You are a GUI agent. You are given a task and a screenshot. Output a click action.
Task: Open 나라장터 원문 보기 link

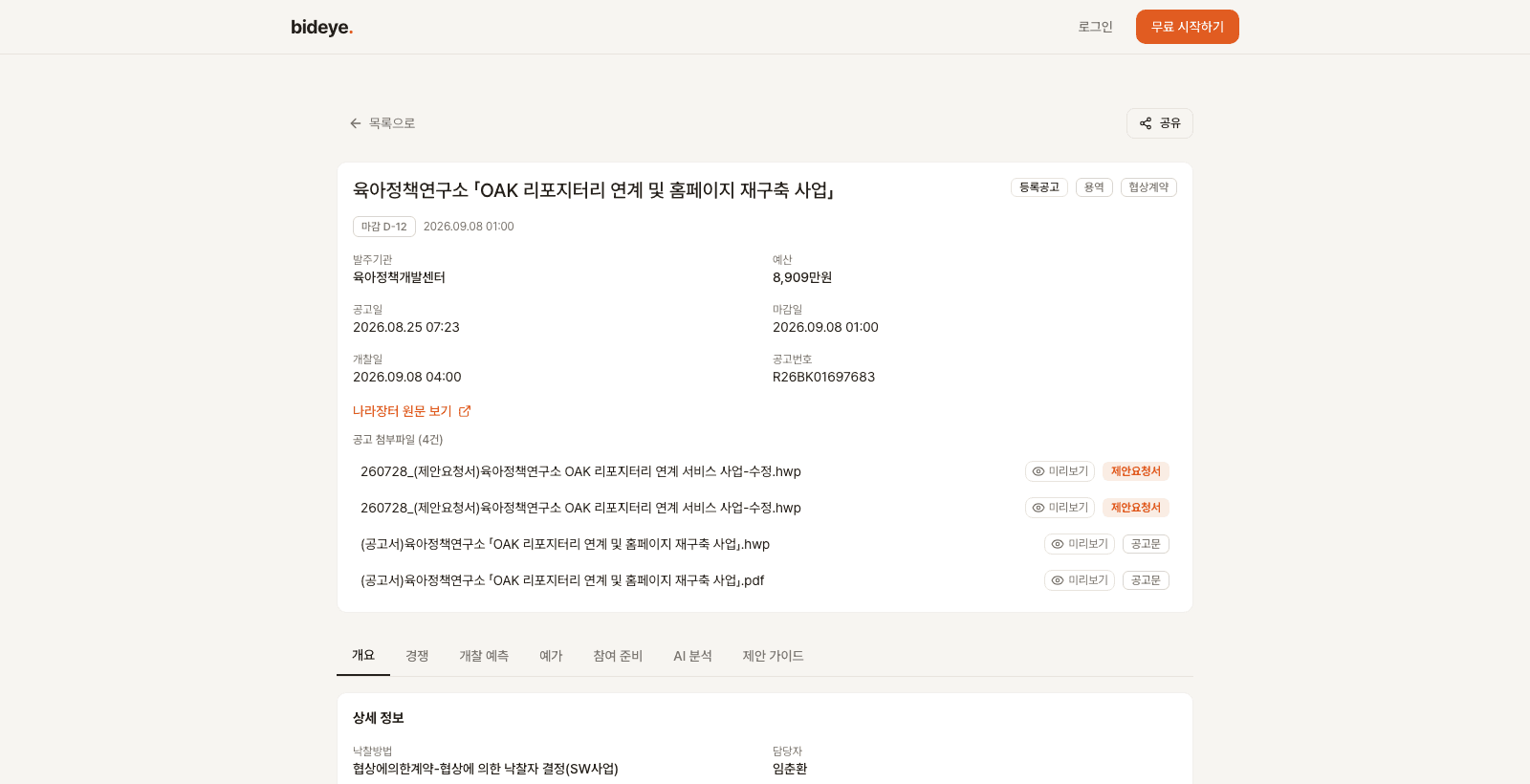click(411, 411)
